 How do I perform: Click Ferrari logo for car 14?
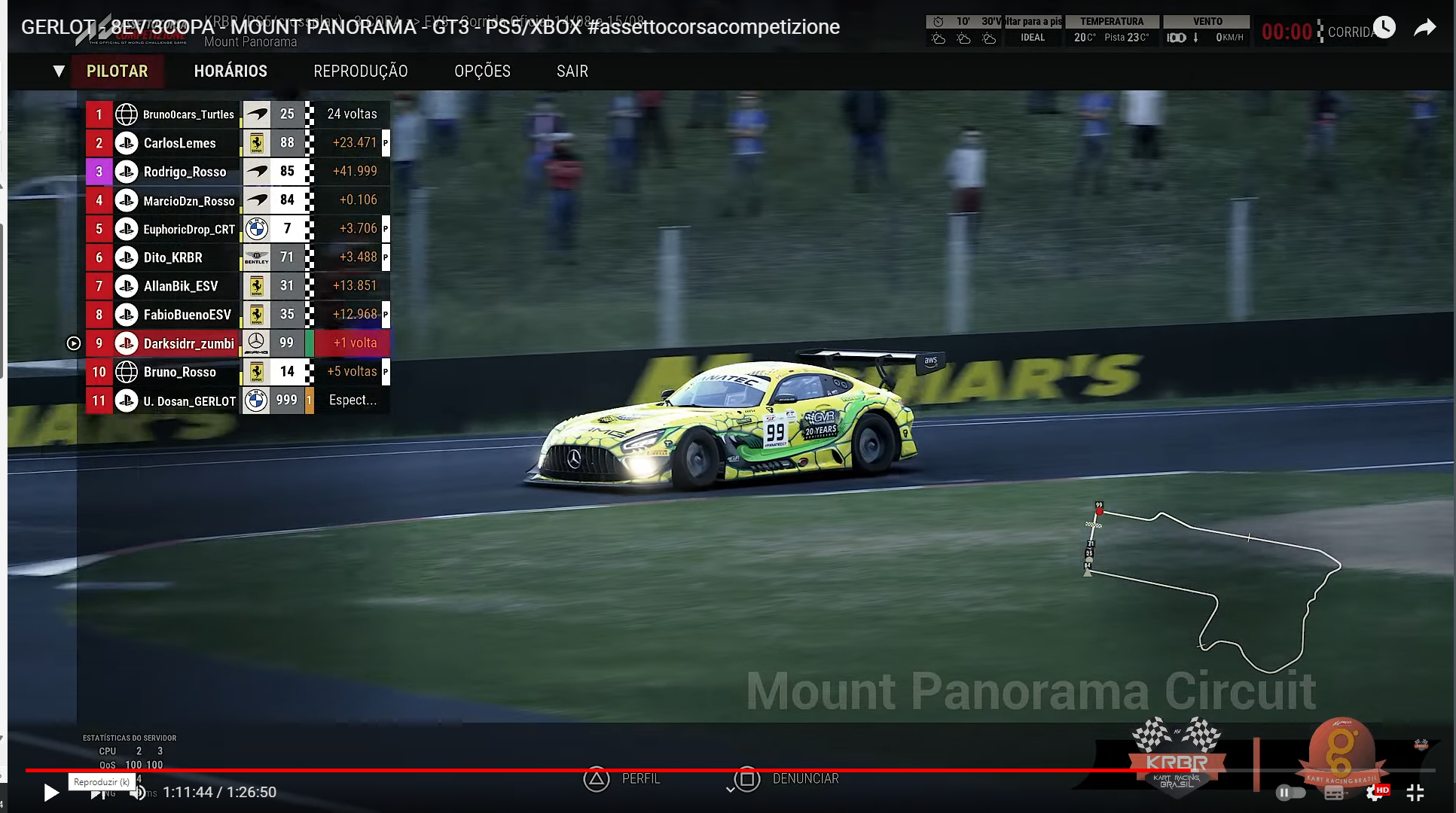[x=257, y=372]
